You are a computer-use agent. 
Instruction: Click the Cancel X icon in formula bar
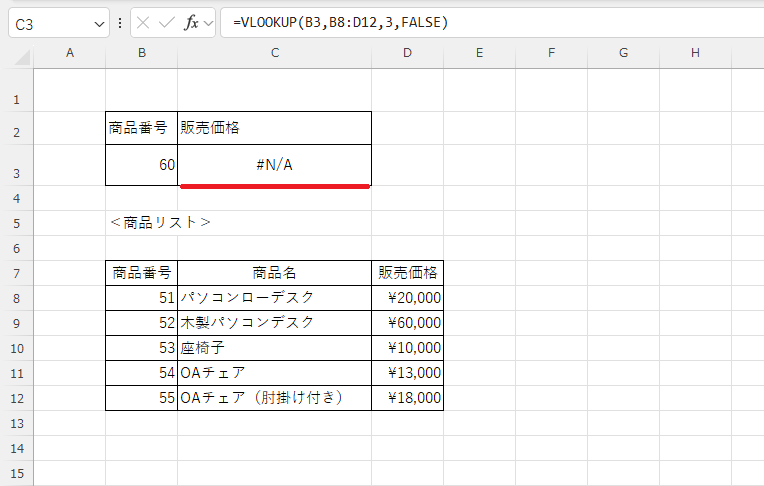click(144, 23)
